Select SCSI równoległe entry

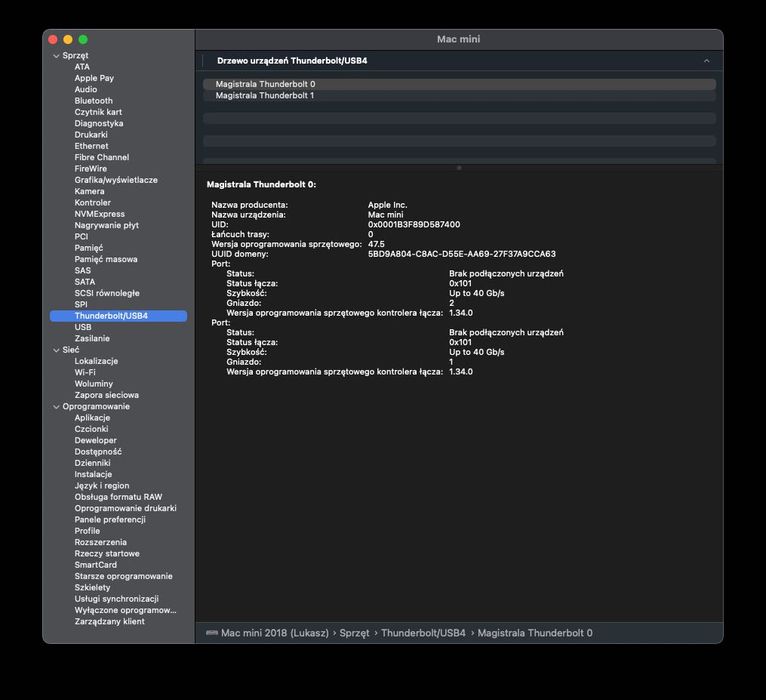point(107,293)
